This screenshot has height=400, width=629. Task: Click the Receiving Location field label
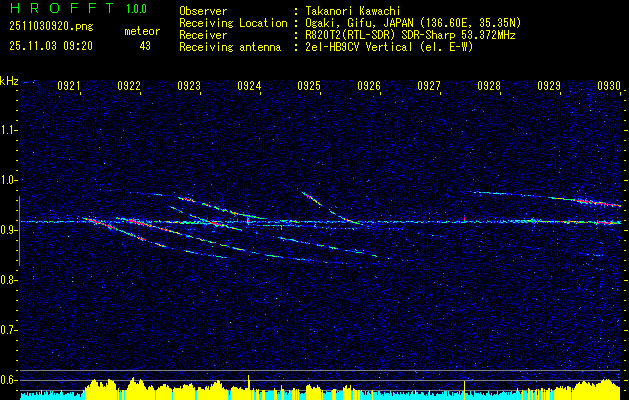point(233,23)
